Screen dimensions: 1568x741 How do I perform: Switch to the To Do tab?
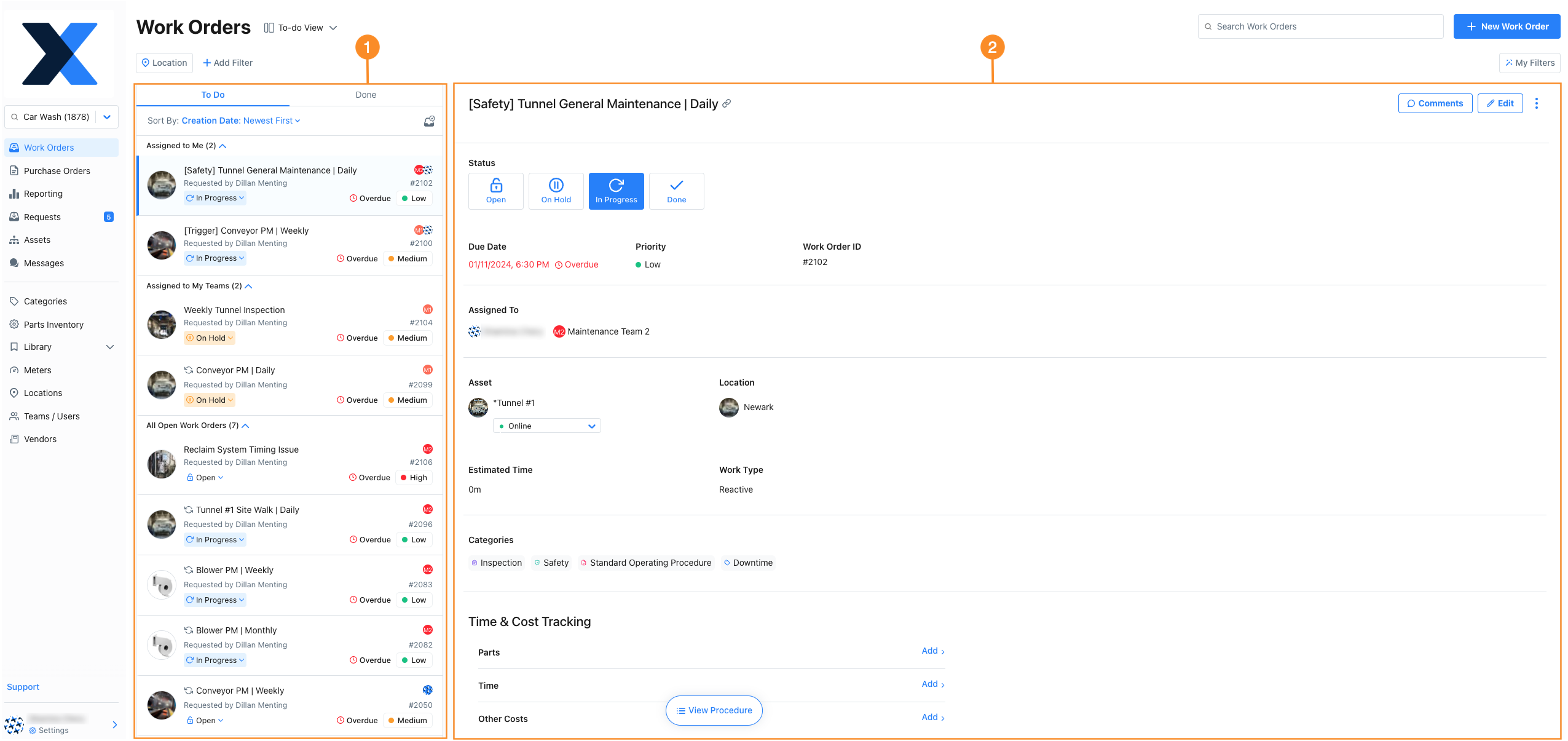[213, 95]
